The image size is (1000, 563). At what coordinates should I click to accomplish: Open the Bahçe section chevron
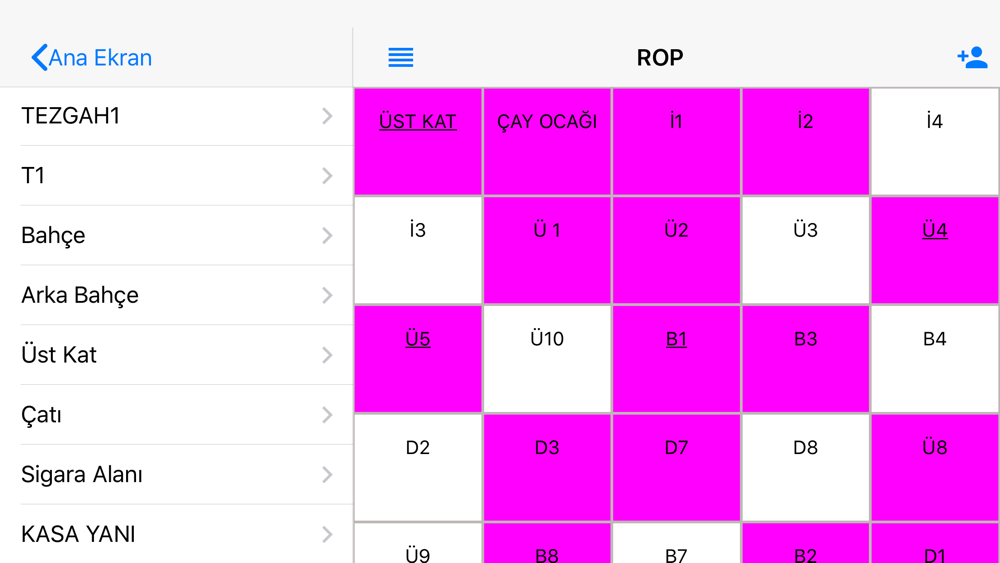(327, 235)
